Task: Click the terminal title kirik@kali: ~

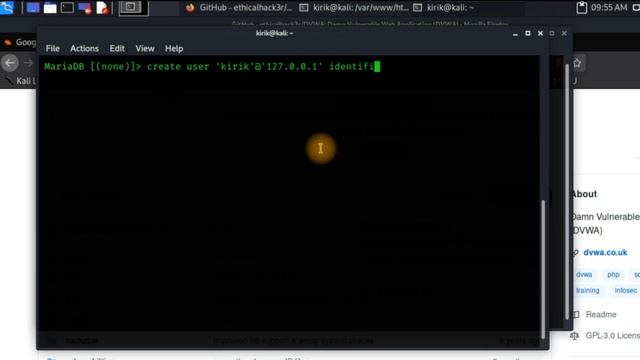Action: pos(274,33)
